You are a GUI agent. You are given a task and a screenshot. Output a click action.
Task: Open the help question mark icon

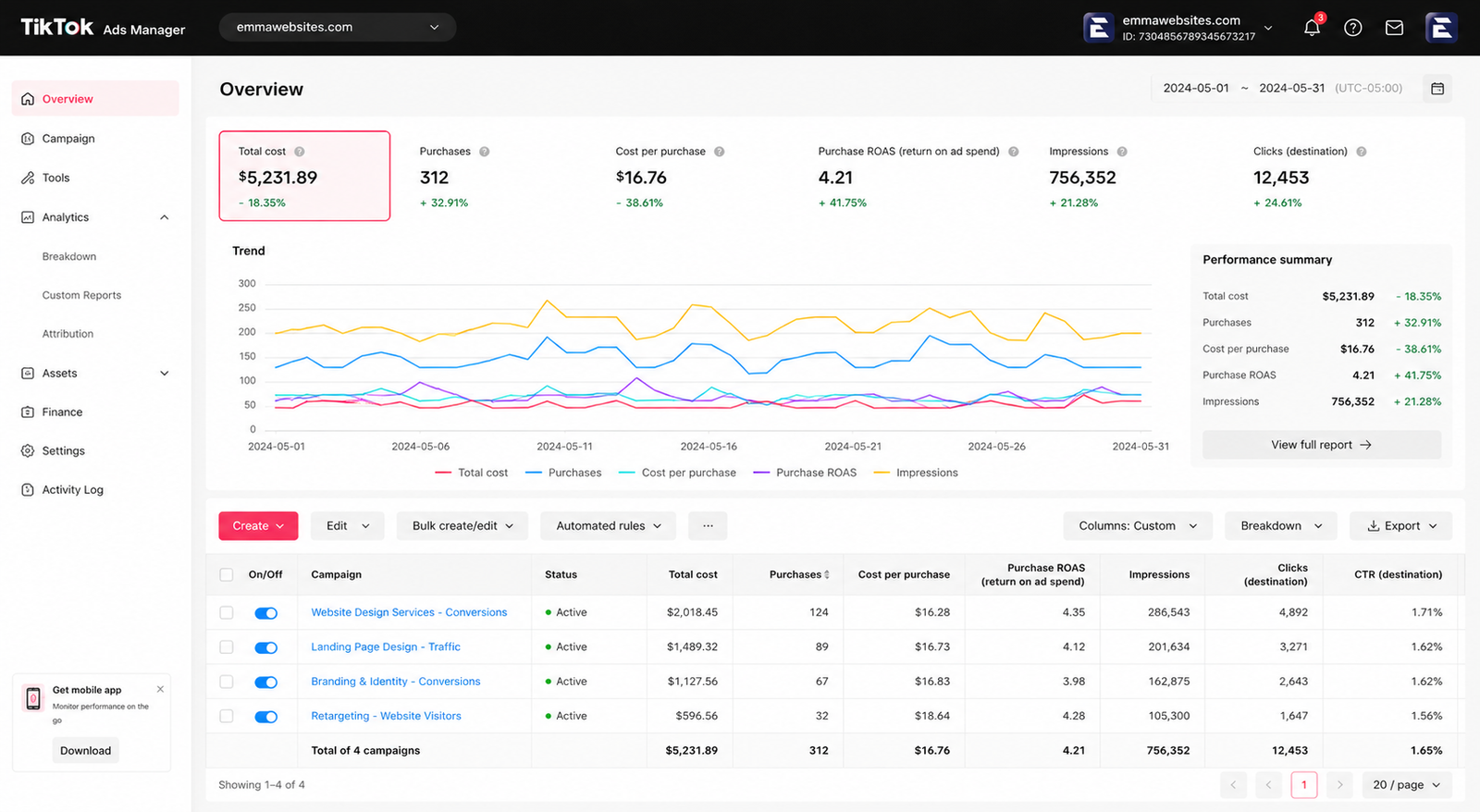pyautogui.click(x=1352, y=28)
